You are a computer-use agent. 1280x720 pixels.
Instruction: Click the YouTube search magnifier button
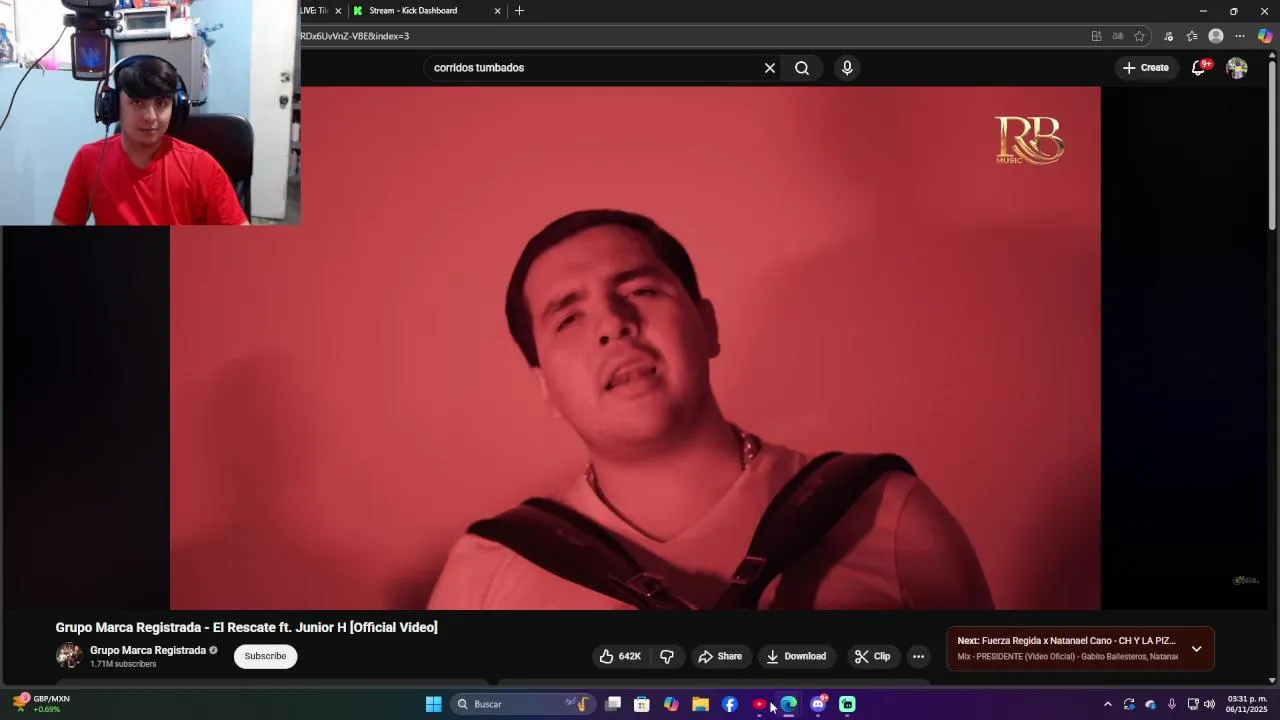tap(802, 68)
